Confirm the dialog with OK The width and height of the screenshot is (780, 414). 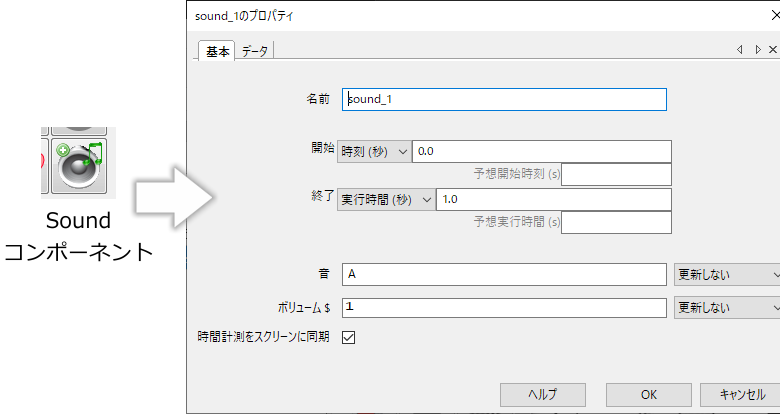[x=649, y=395]
